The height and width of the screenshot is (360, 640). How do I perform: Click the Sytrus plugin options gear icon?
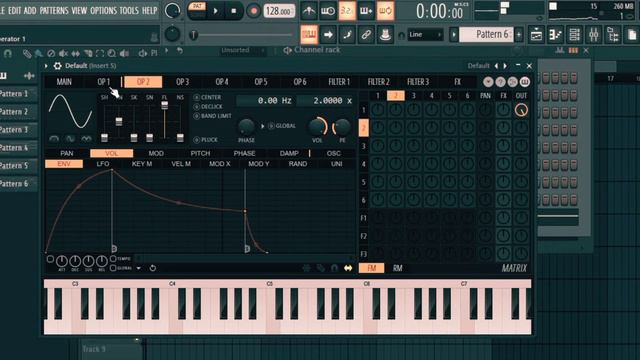point(58,66)
